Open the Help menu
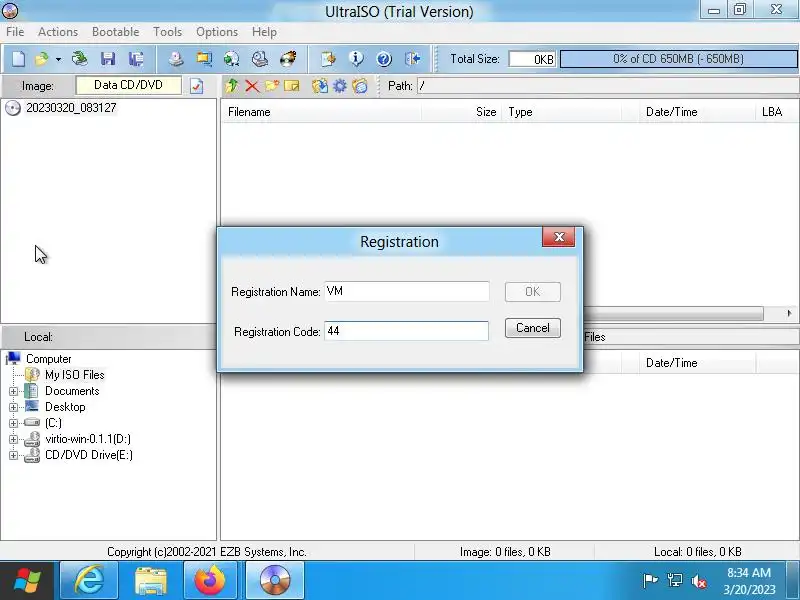This screenshot has width=800, height=600. (264, 32)
